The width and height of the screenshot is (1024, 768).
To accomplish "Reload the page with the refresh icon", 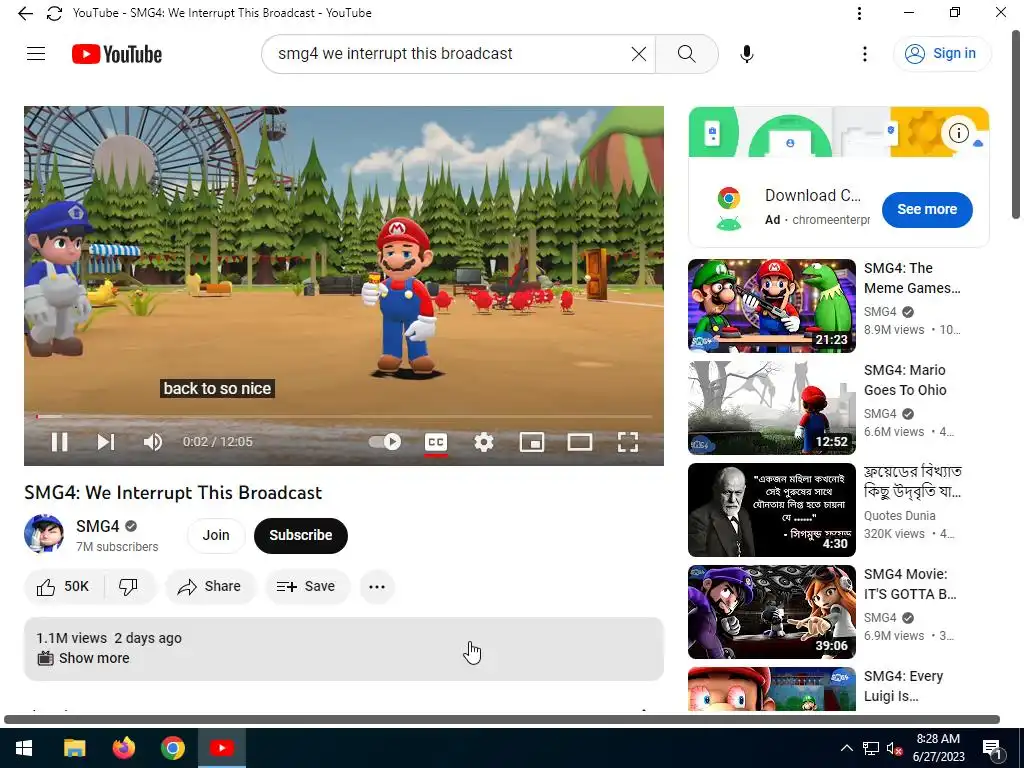I will pos(55,13).
